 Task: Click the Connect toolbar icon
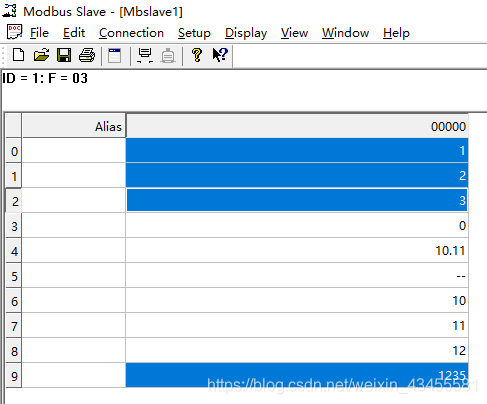tap(145, 55)
